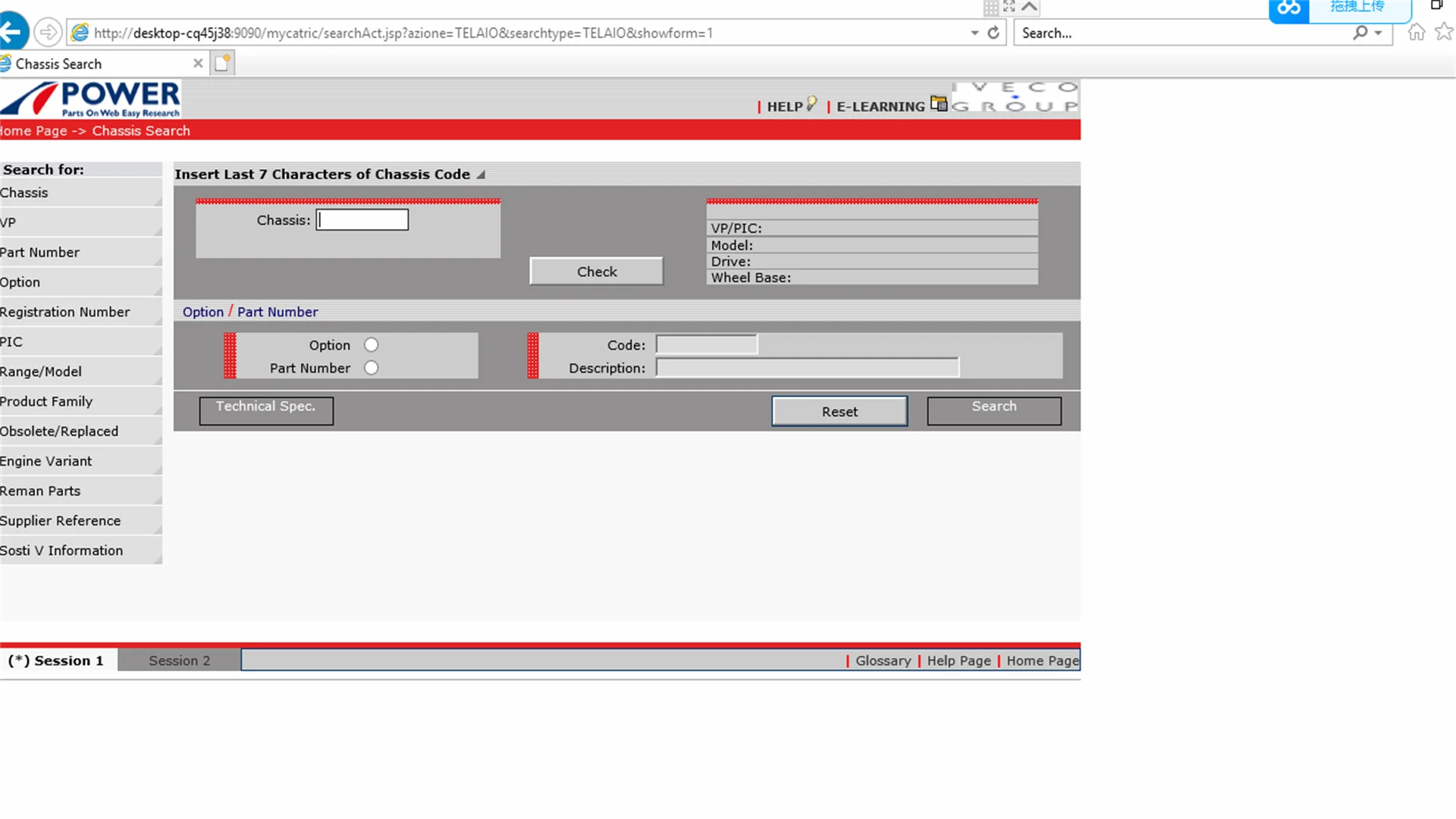Screen dimensions: 1456x819
Task: Click into the Chassis input field
Action: coord(362,220)
